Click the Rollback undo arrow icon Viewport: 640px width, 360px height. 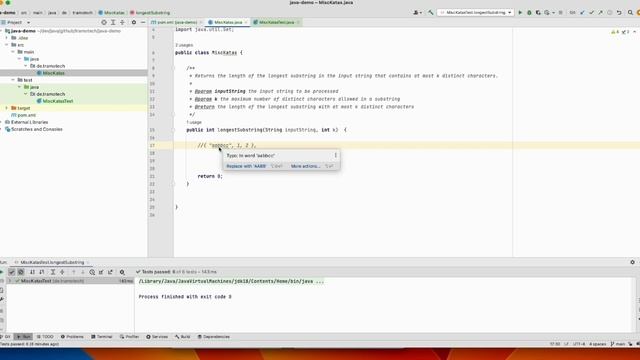click(619, 13)
